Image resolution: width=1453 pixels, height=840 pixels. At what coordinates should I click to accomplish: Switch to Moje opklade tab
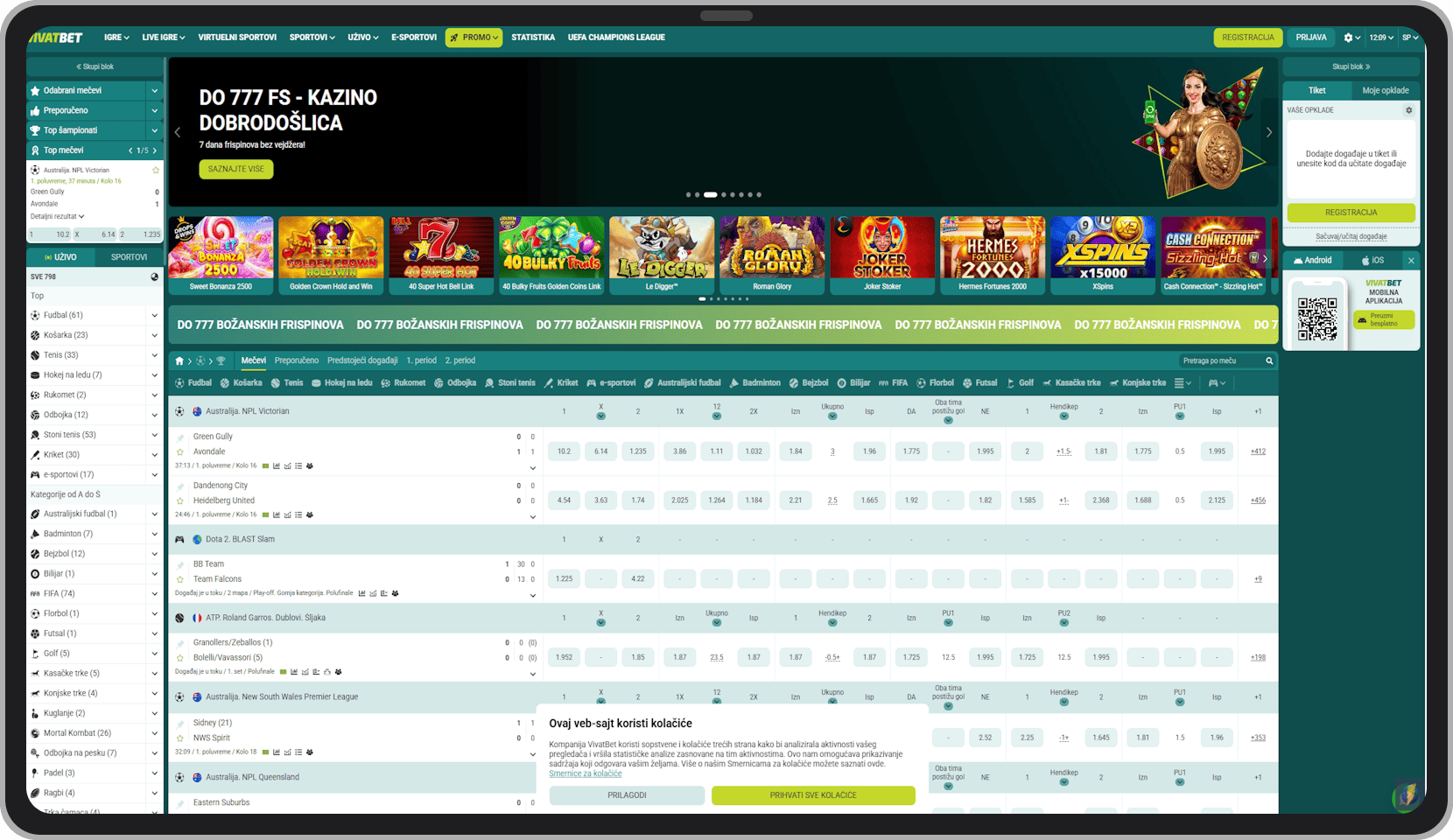pos(1386,90)
